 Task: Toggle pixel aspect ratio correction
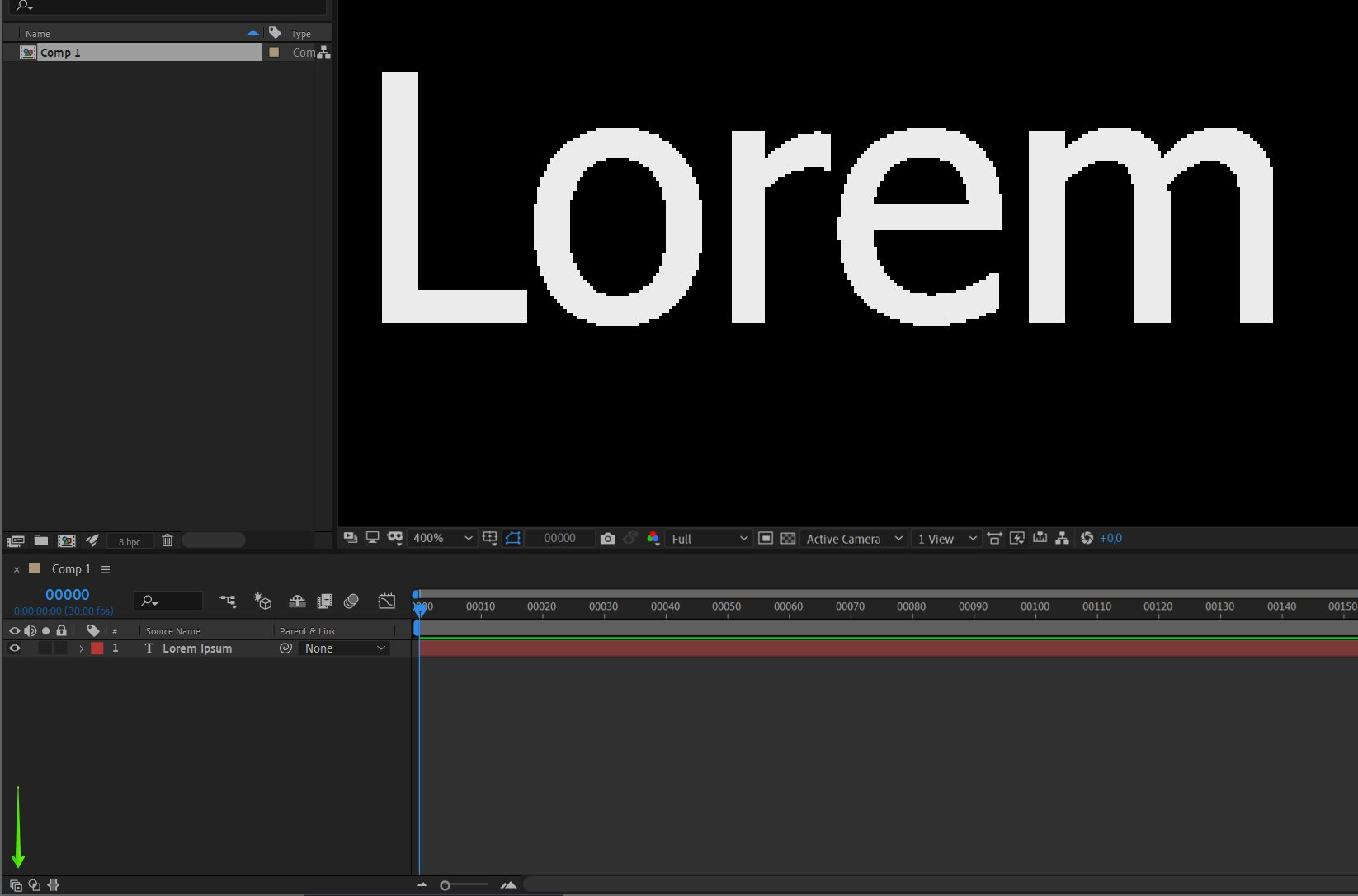click(x=994, y=538)
